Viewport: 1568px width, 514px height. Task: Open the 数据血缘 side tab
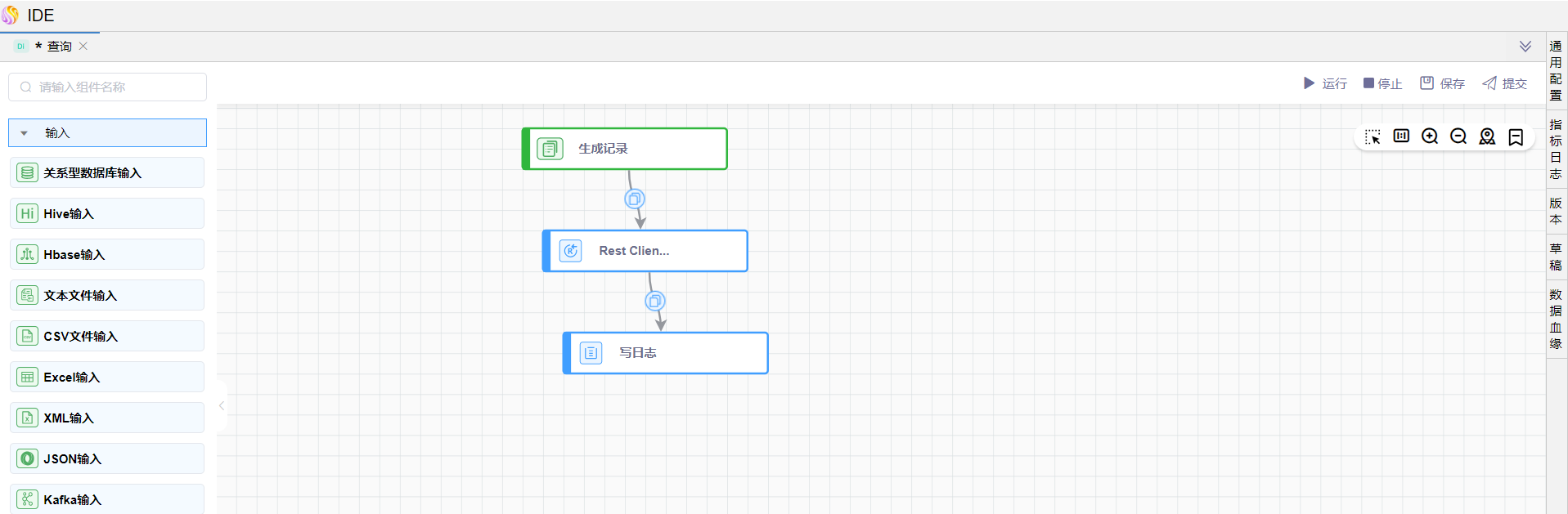[x=1555, y=319]
